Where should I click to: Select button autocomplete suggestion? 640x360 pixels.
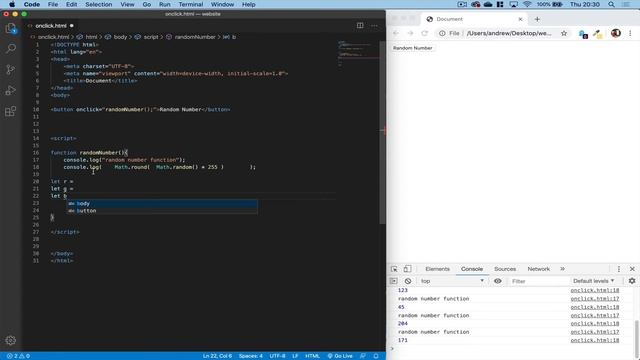[162, 211]
